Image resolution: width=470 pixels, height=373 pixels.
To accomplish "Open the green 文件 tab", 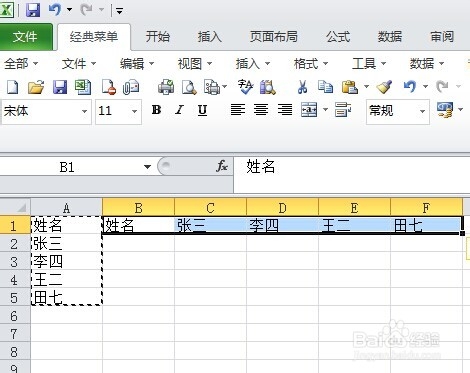I will 25,37.
